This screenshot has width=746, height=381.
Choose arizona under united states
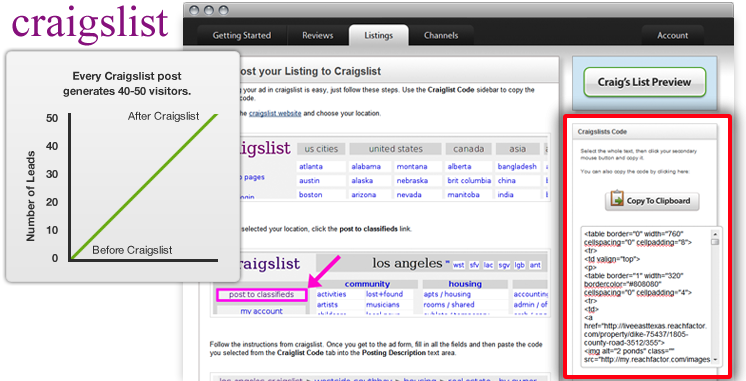364,195
